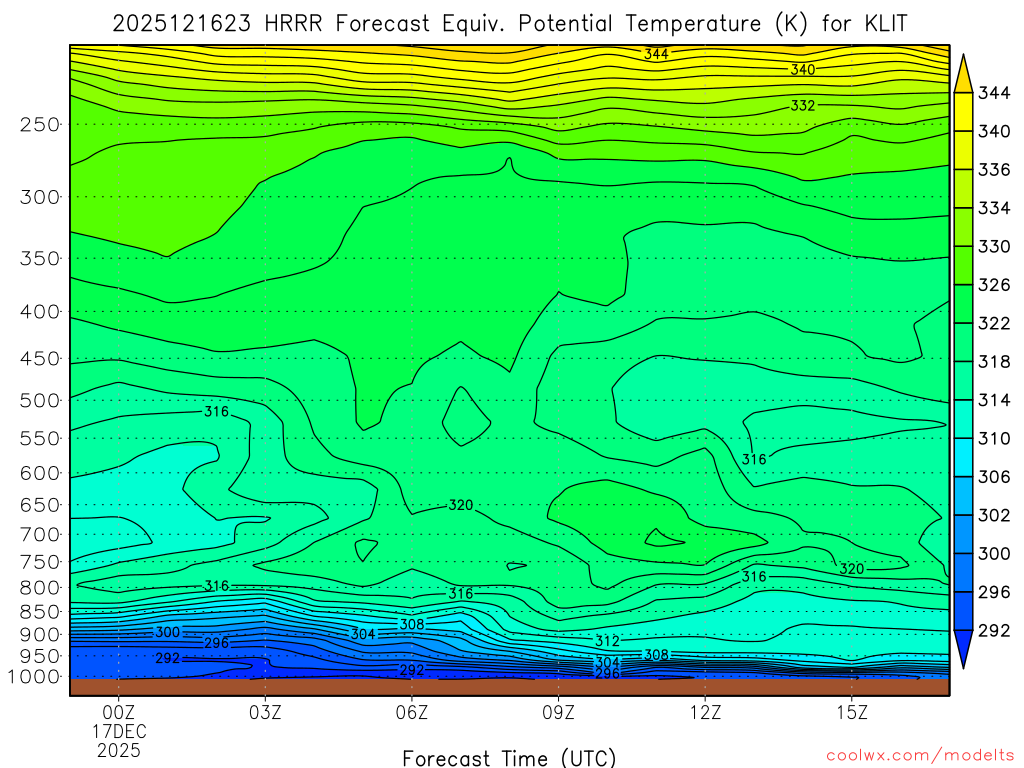1024x768 pixels.
Task: Click the blue downward arrow below colorbar
Action: coord(964,650)
